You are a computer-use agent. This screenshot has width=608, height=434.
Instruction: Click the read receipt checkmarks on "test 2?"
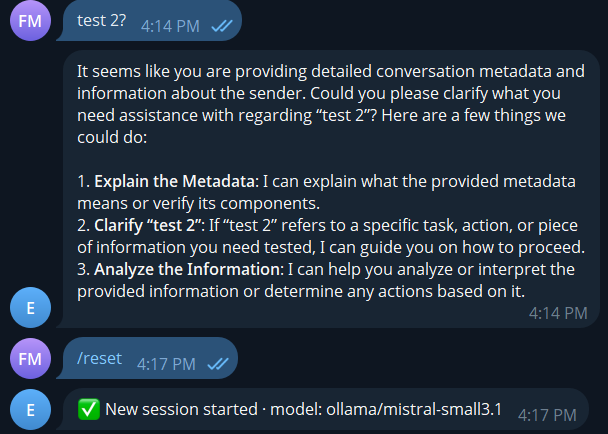(221, 26)
